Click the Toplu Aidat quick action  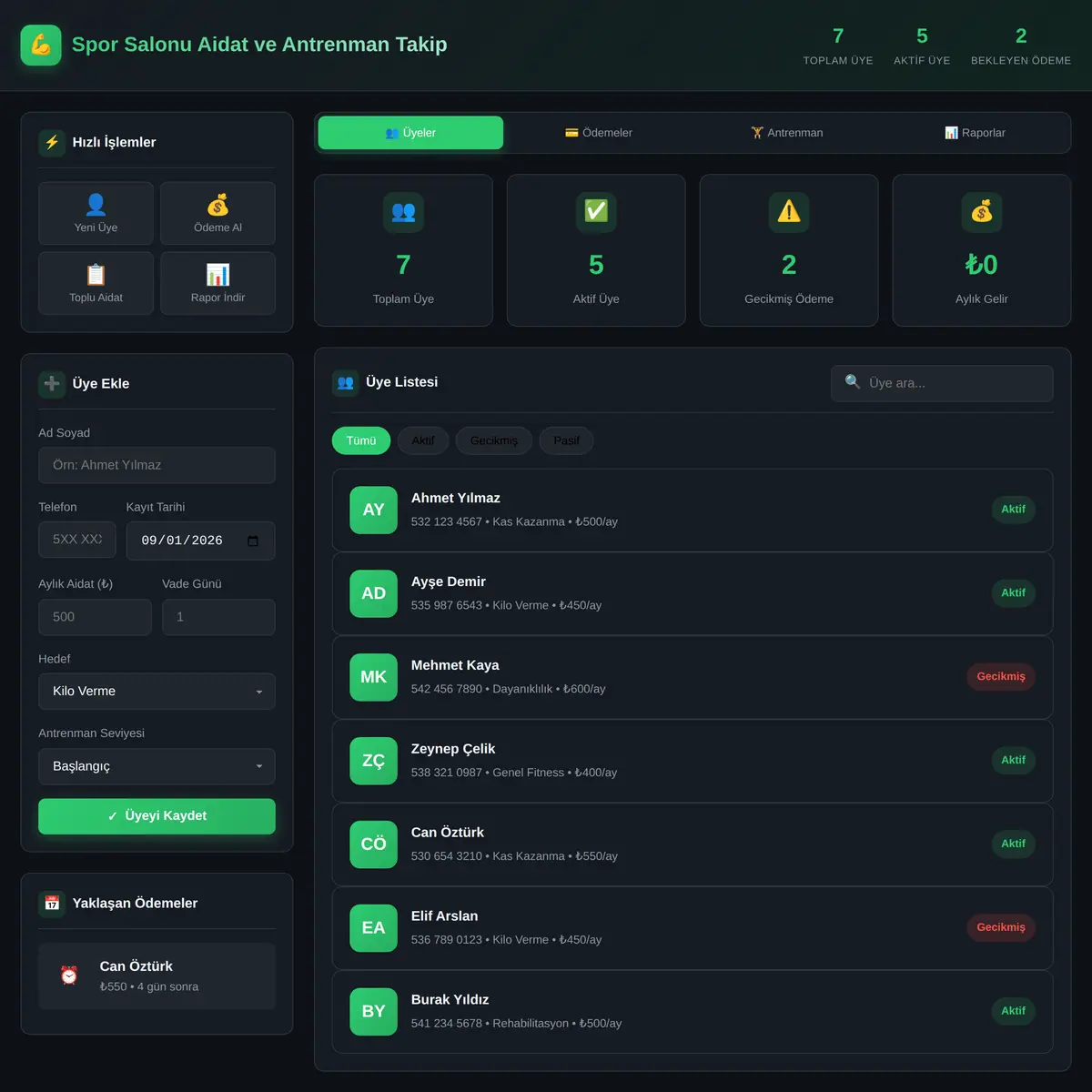pyautogui.click(x=96, y=284)
